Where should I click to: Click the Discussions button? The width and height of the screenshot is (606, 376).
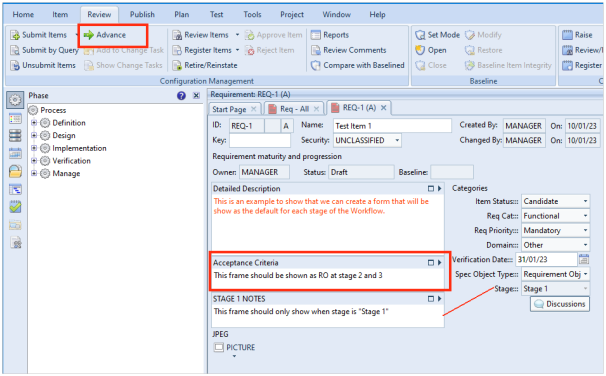[560, 304]
